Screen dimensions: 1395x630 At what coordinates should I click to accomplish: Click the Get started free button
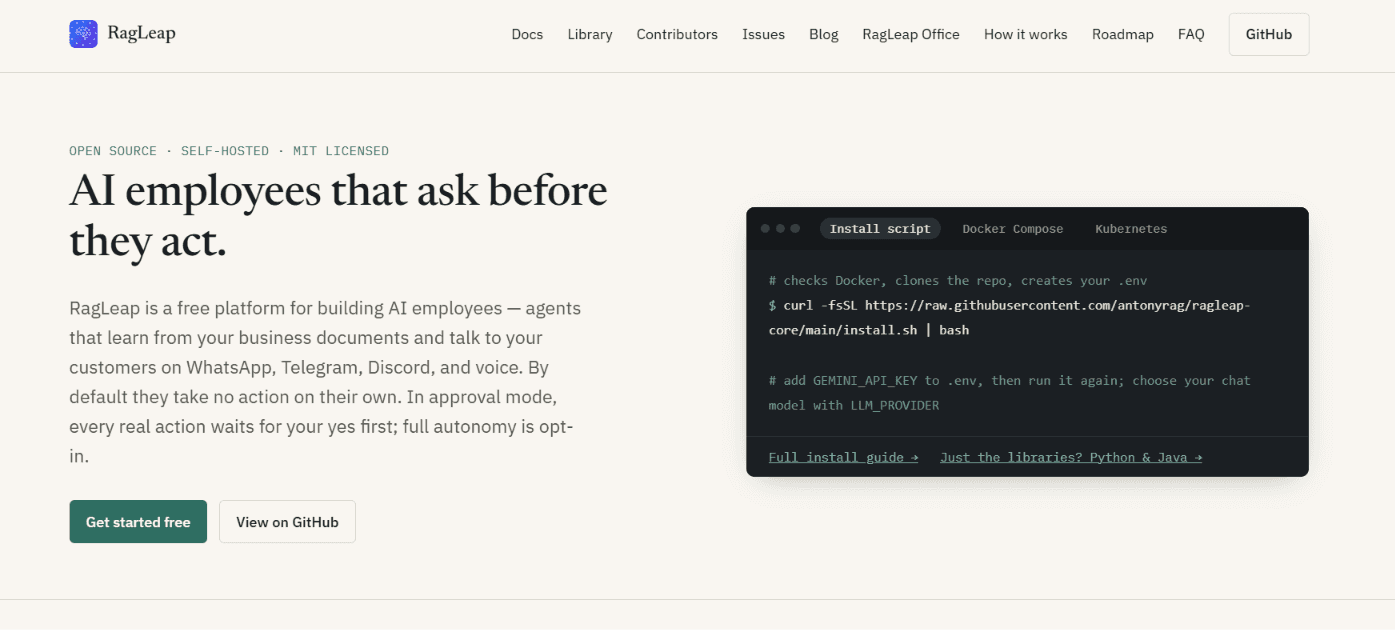138,522
